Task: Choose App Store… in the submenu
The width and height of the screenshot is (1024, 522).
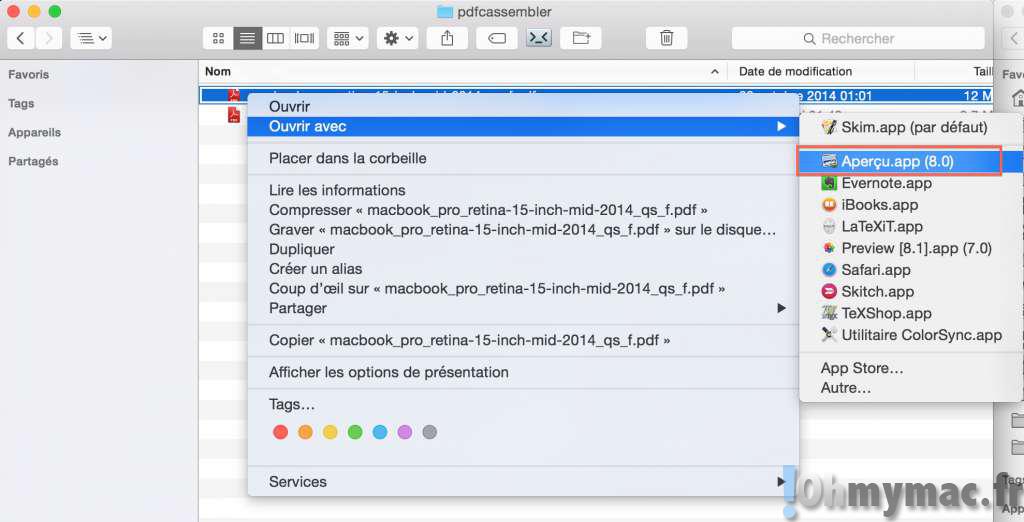Action: coord(910,368)
